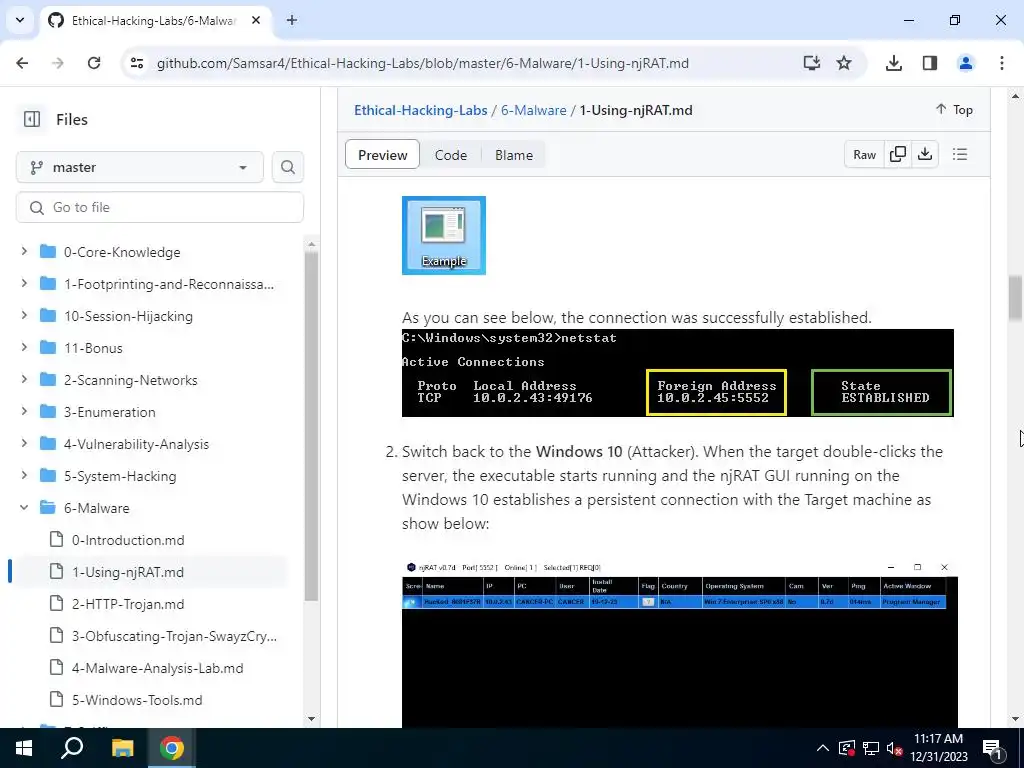Screen dimensions: 1024x768
Task: Show hidden system tray icons
Action: pos(822,748)
